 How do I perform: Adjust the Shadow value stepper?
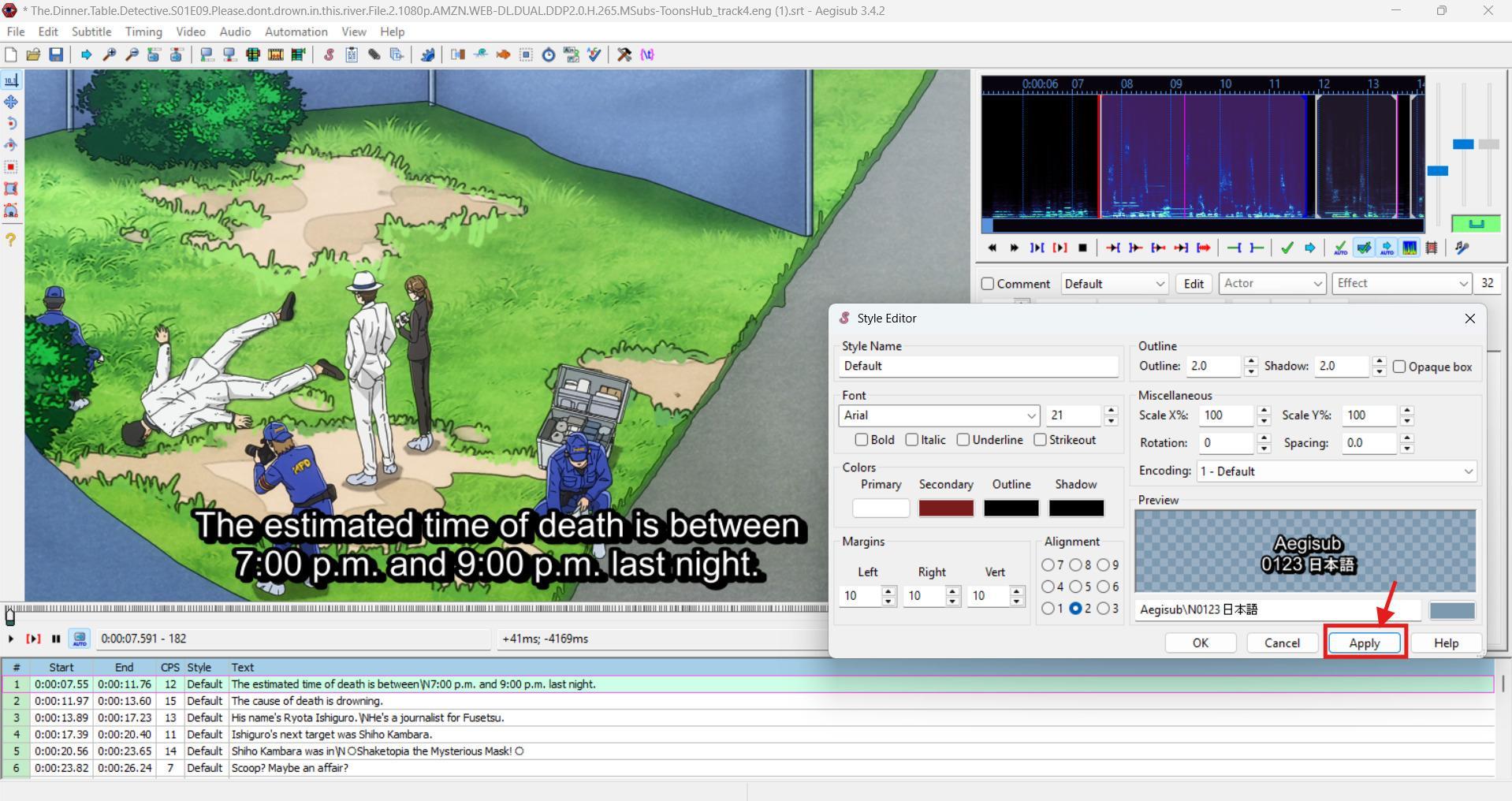1379,367
